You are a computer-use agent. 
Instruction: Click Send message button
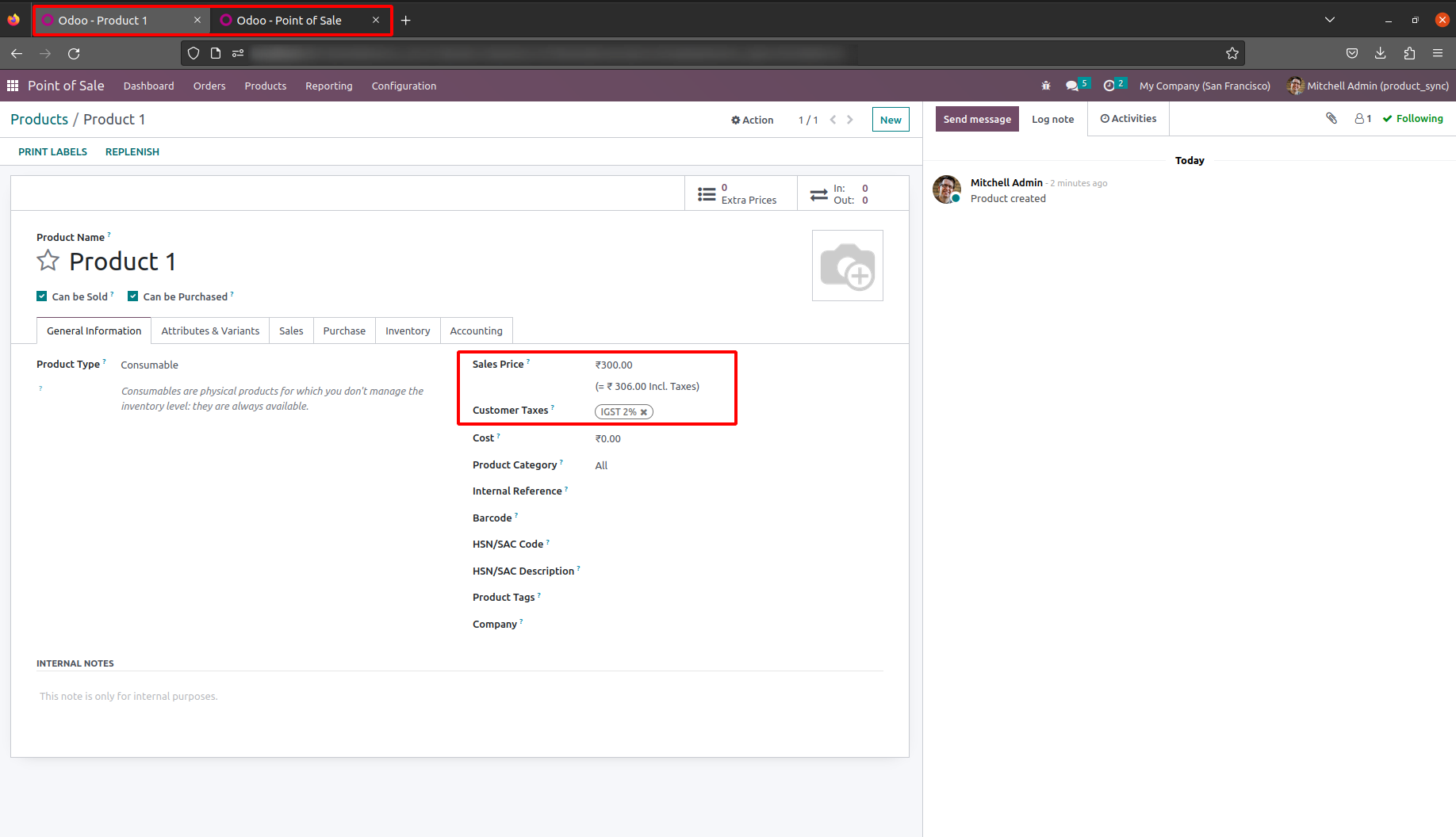click(x=977, y=119)
